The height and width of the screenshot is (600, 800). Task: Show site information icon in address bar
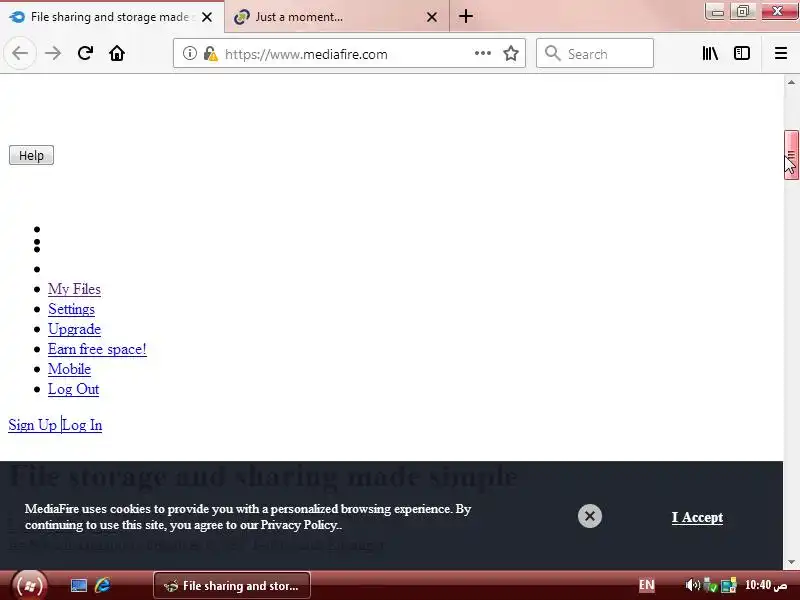click(189, 53)
